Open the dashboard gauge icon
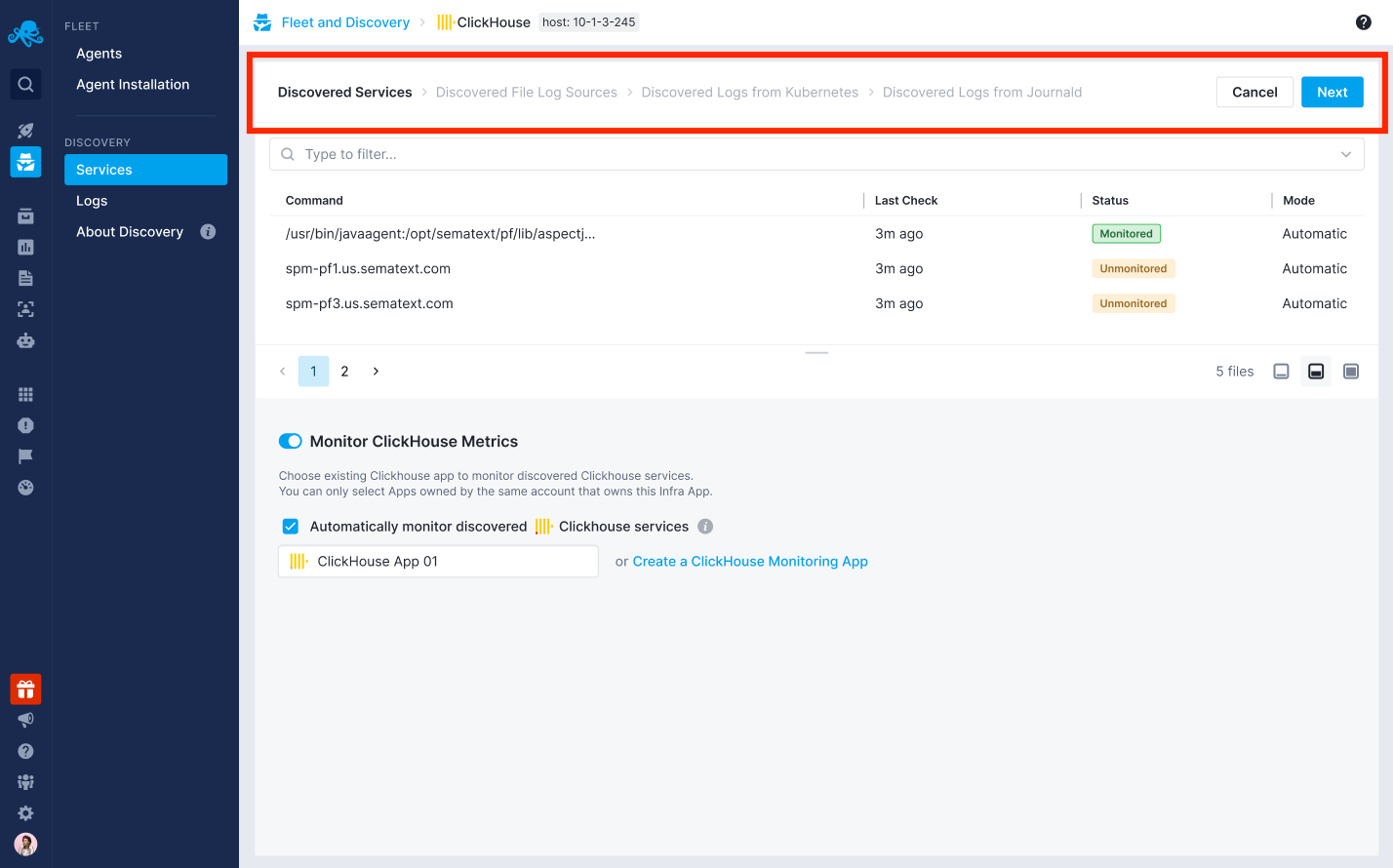Image resolution: width=1393 pixels, height=868 pixels. (x=26, y=488)
